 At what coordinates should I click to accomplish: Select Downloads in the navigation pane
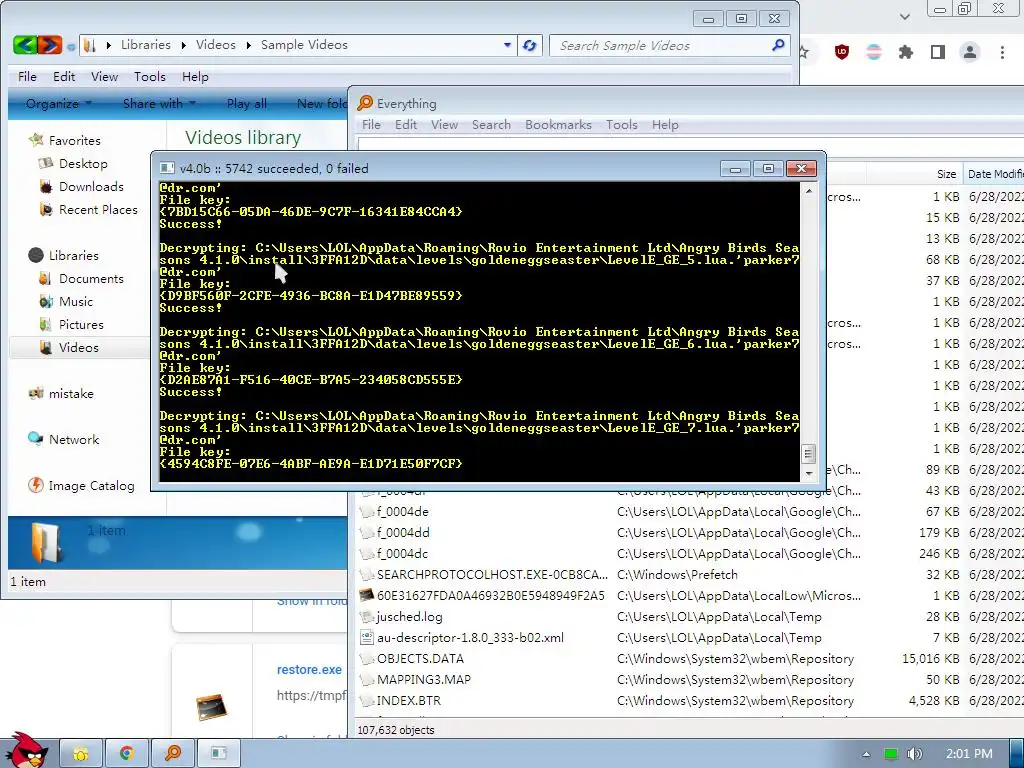click(91, 187)
